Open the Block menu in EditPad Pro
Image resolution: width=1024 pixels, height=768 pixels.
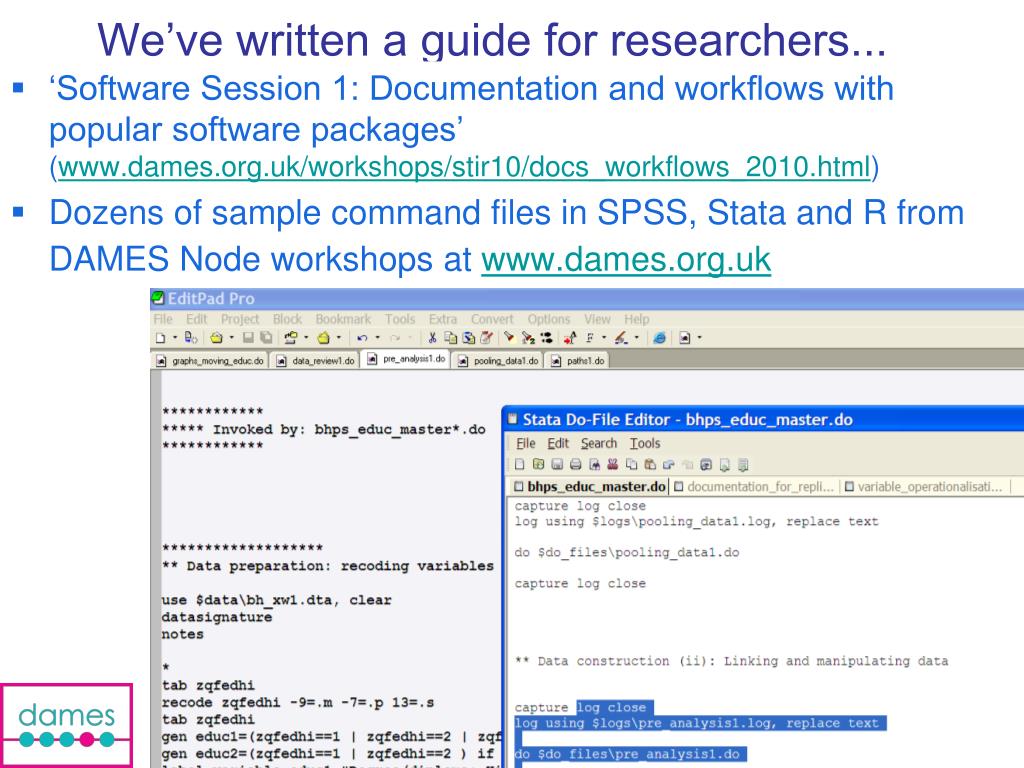[x=287, y=319]
